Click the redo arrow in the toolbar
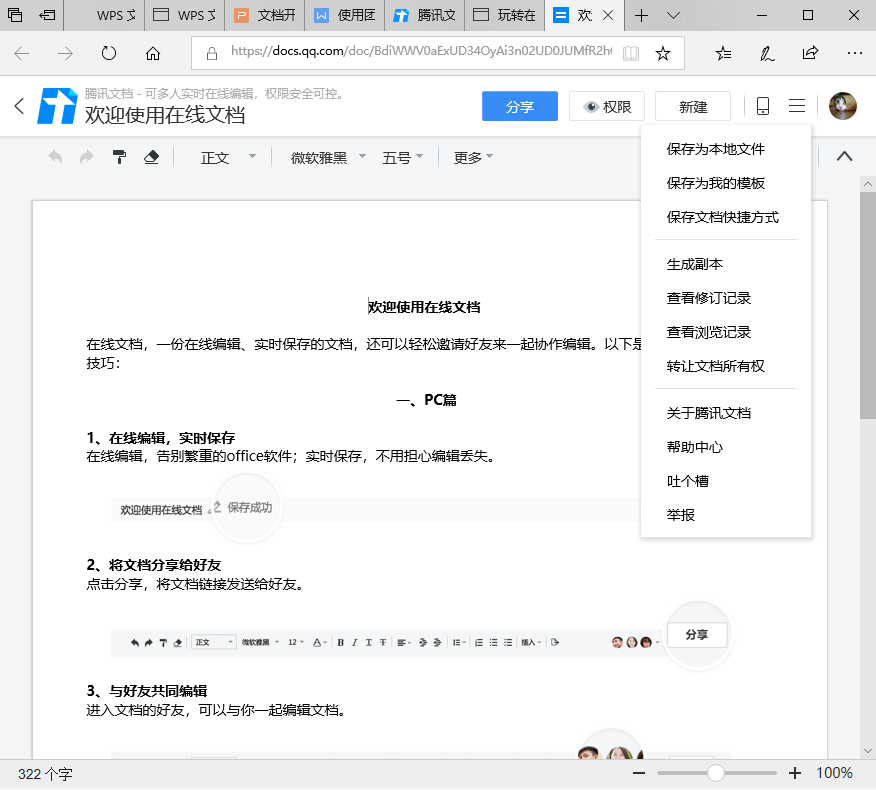 (87, 157)
